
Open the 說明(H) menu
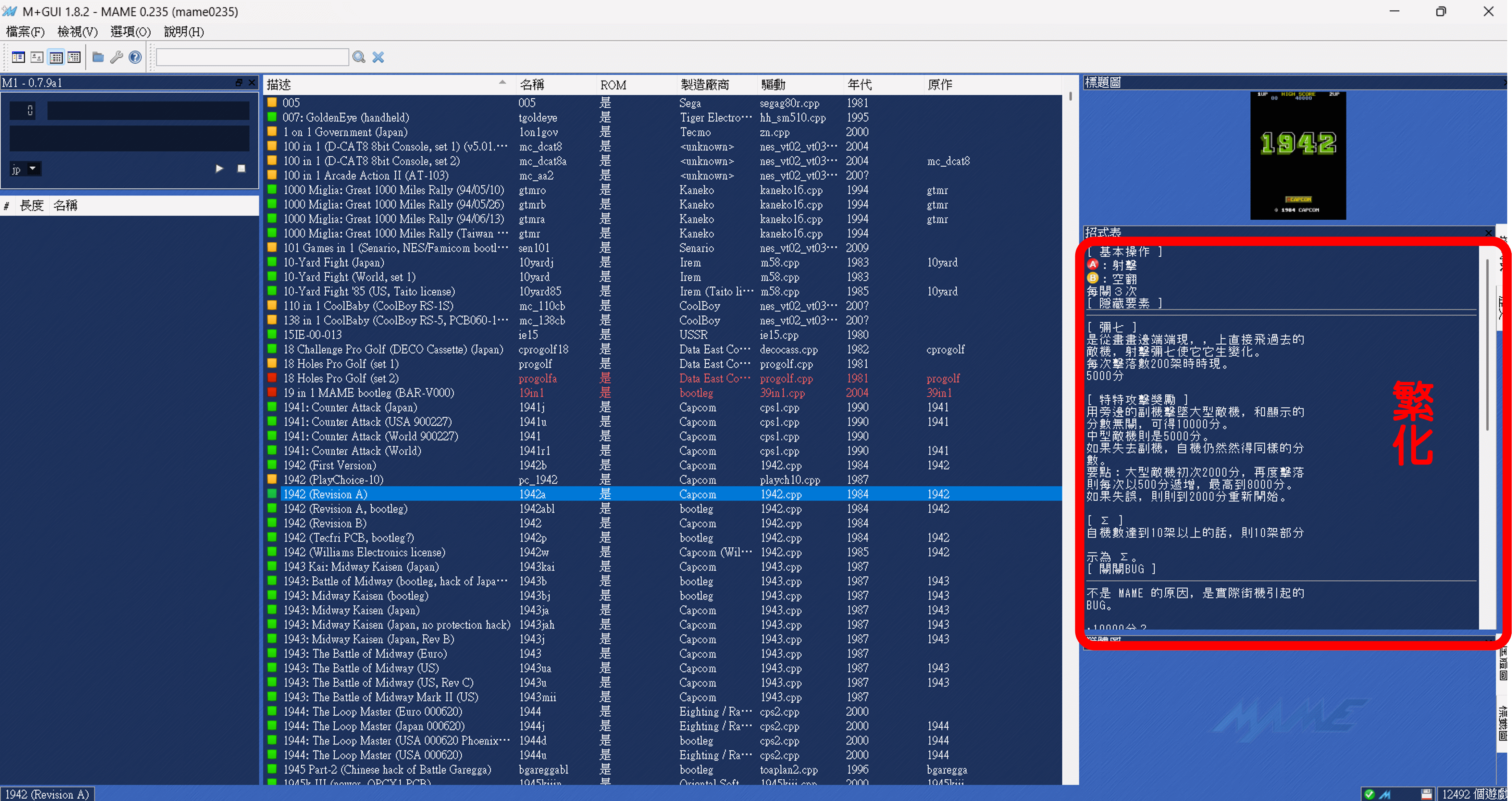184,32
